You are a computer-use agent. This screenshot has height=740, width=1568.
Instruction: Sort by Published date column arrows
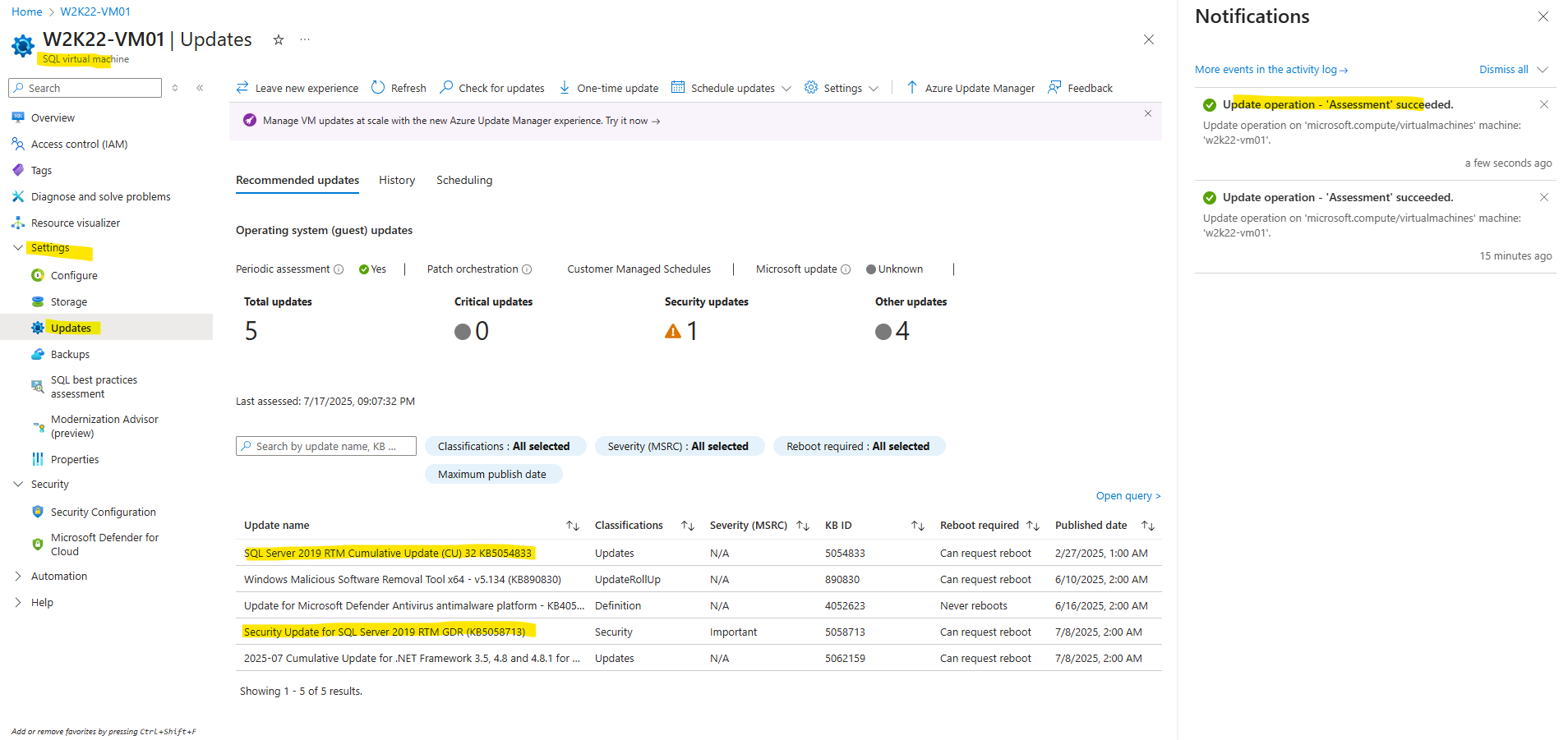pos(1148,526)
